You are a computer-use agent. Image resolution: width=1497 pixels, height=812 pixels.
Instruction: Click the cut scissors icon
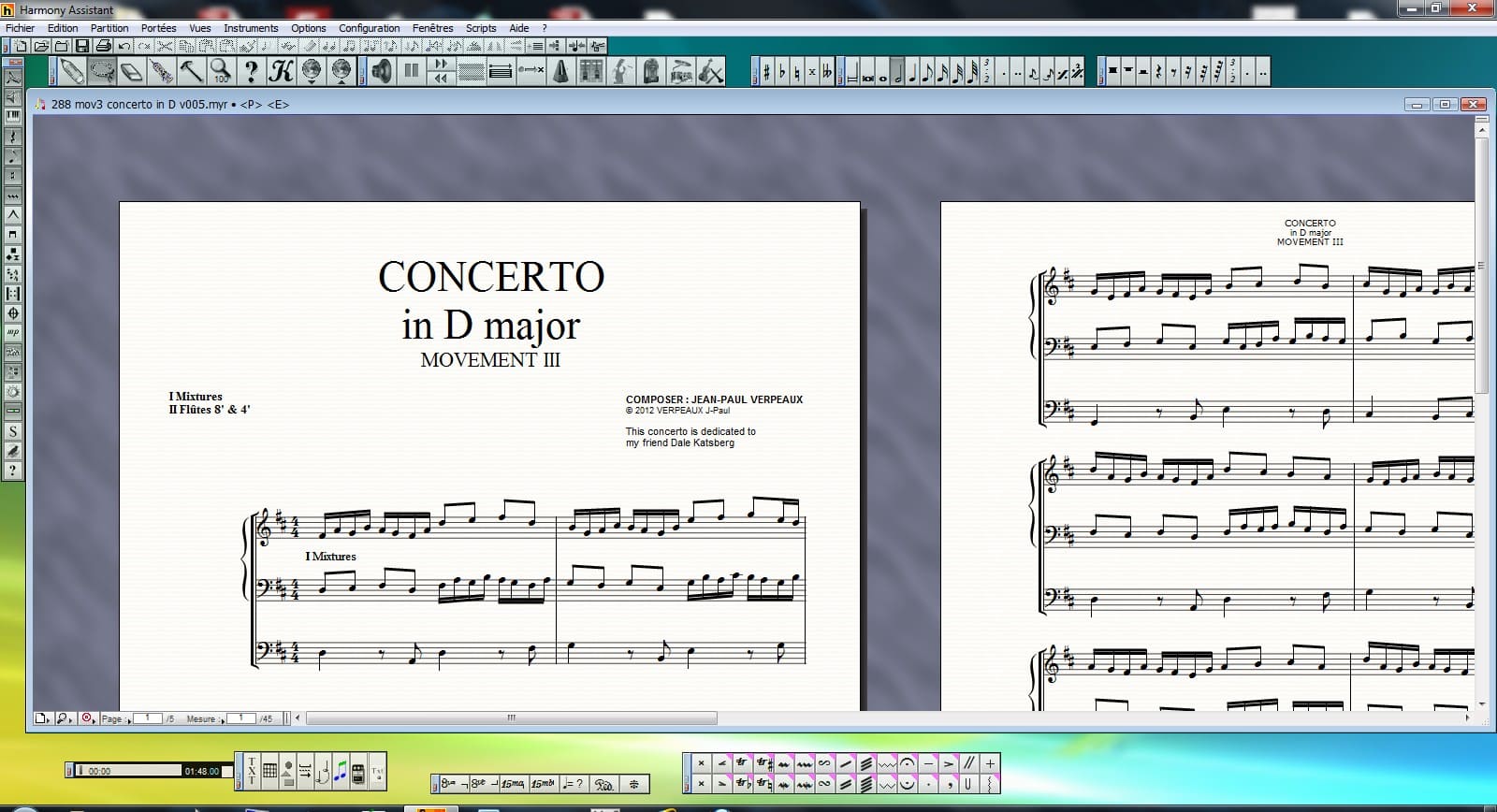[x=165, y=46]
